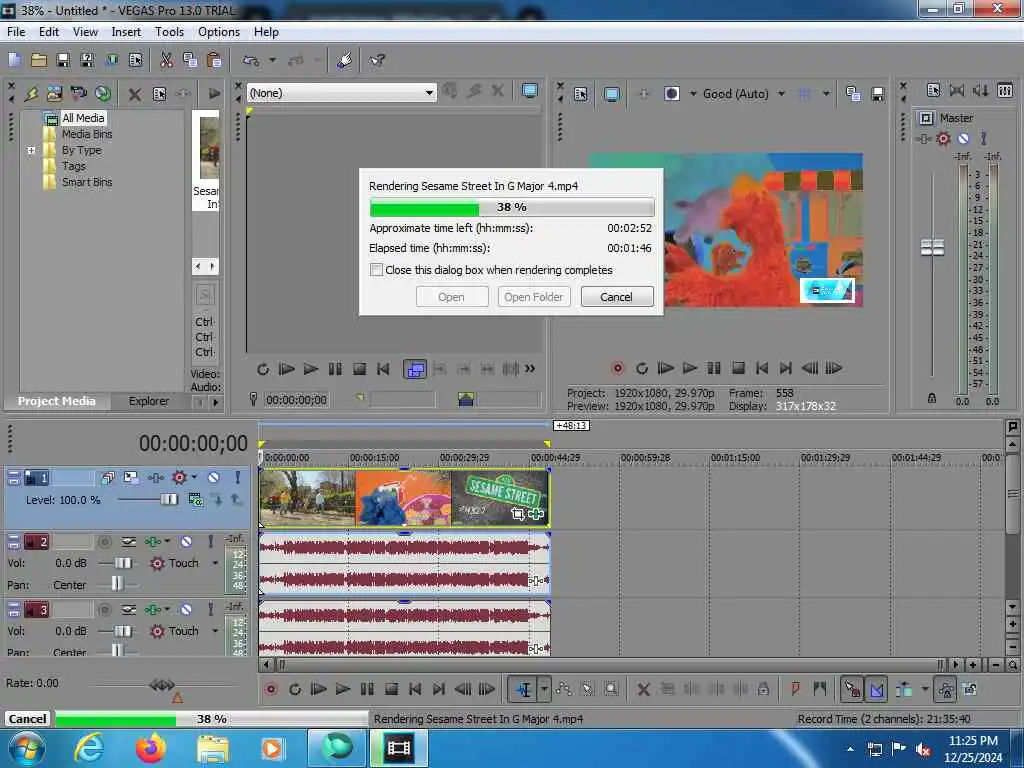Click the Sesame Street media thumbnail
The height and width of the screenshot is (768, 1024).
click(210, 148)
